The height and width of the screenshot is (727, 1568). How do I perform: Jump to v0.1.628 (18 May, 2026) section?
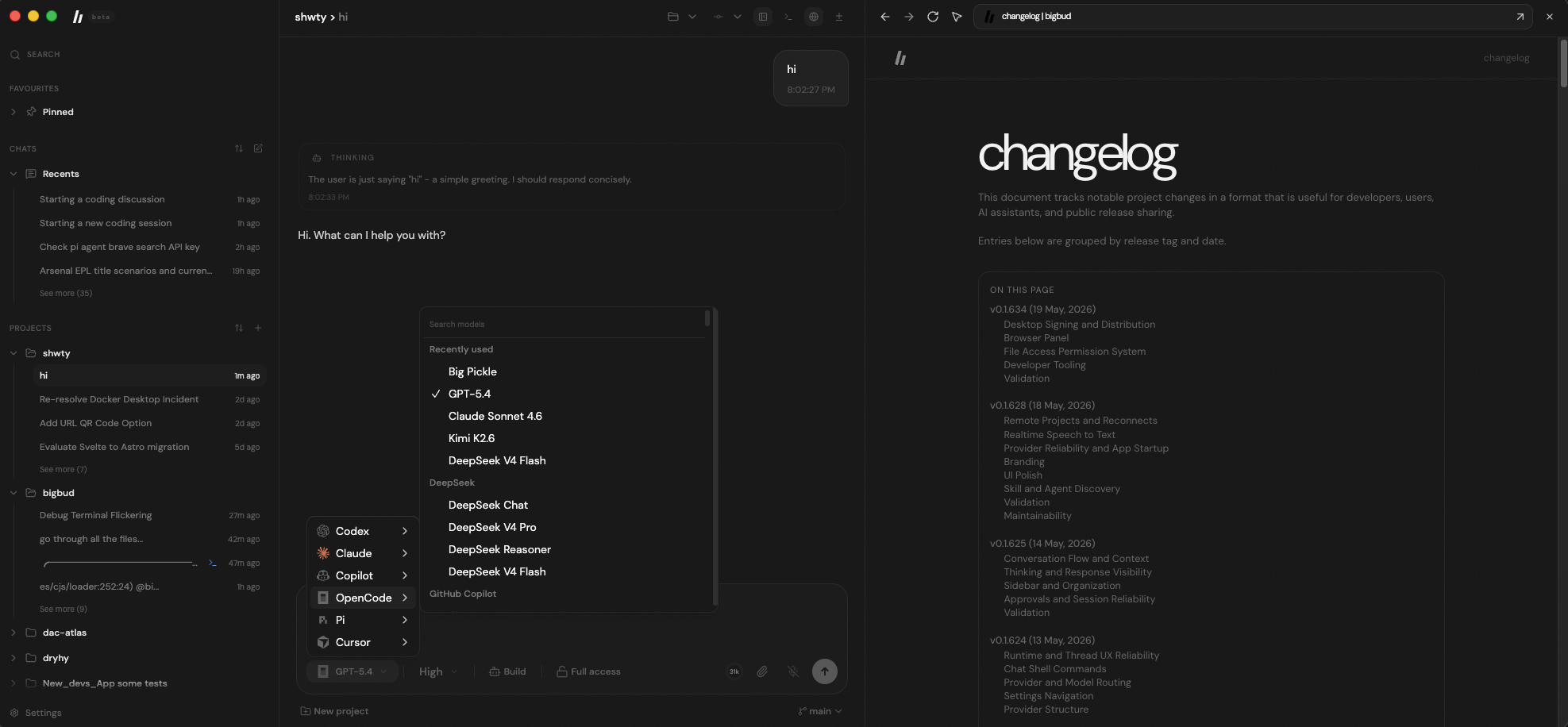tap(1042, 406)
